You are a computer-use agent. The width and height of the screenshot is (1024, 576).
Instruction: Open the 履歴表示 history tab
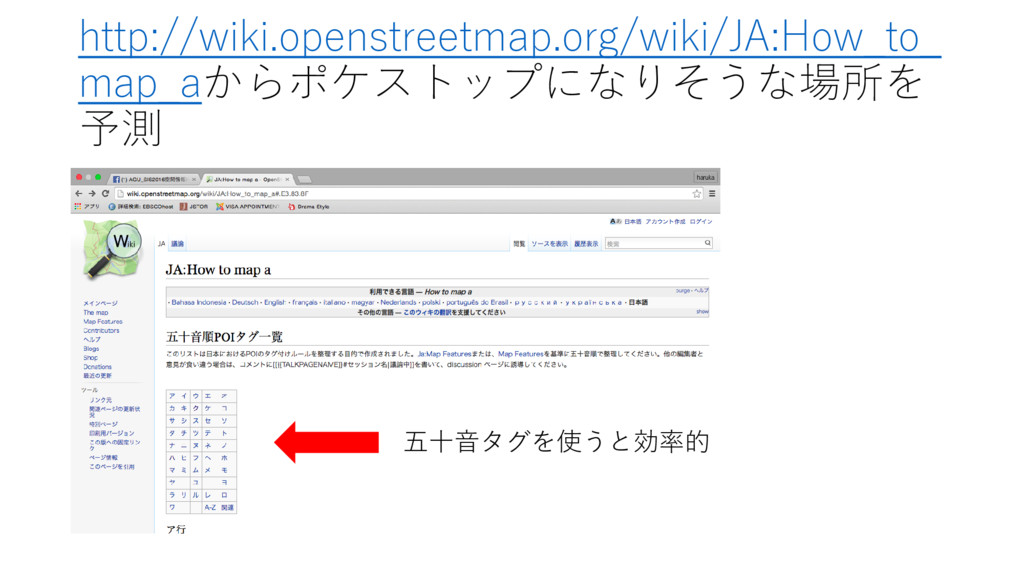[586, 244]
